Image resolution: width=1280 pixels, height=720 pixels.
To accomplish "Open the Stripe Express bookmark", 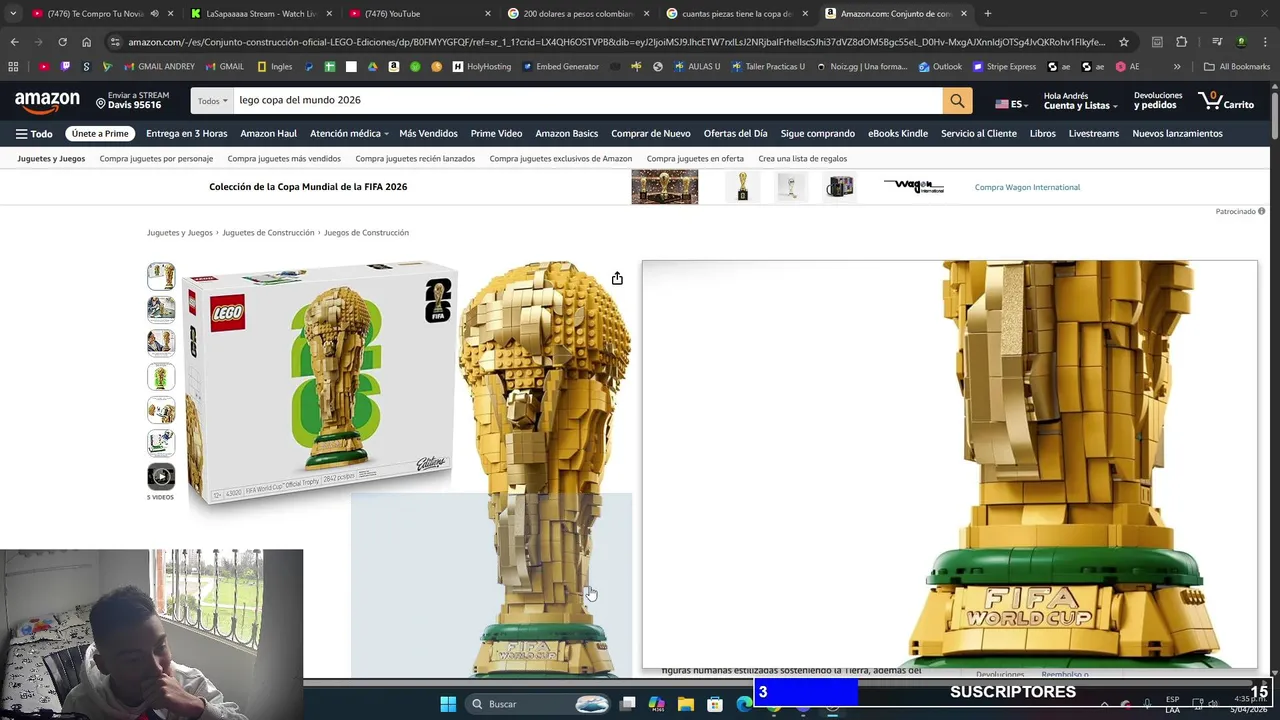I will click(x=1004, y=67).
